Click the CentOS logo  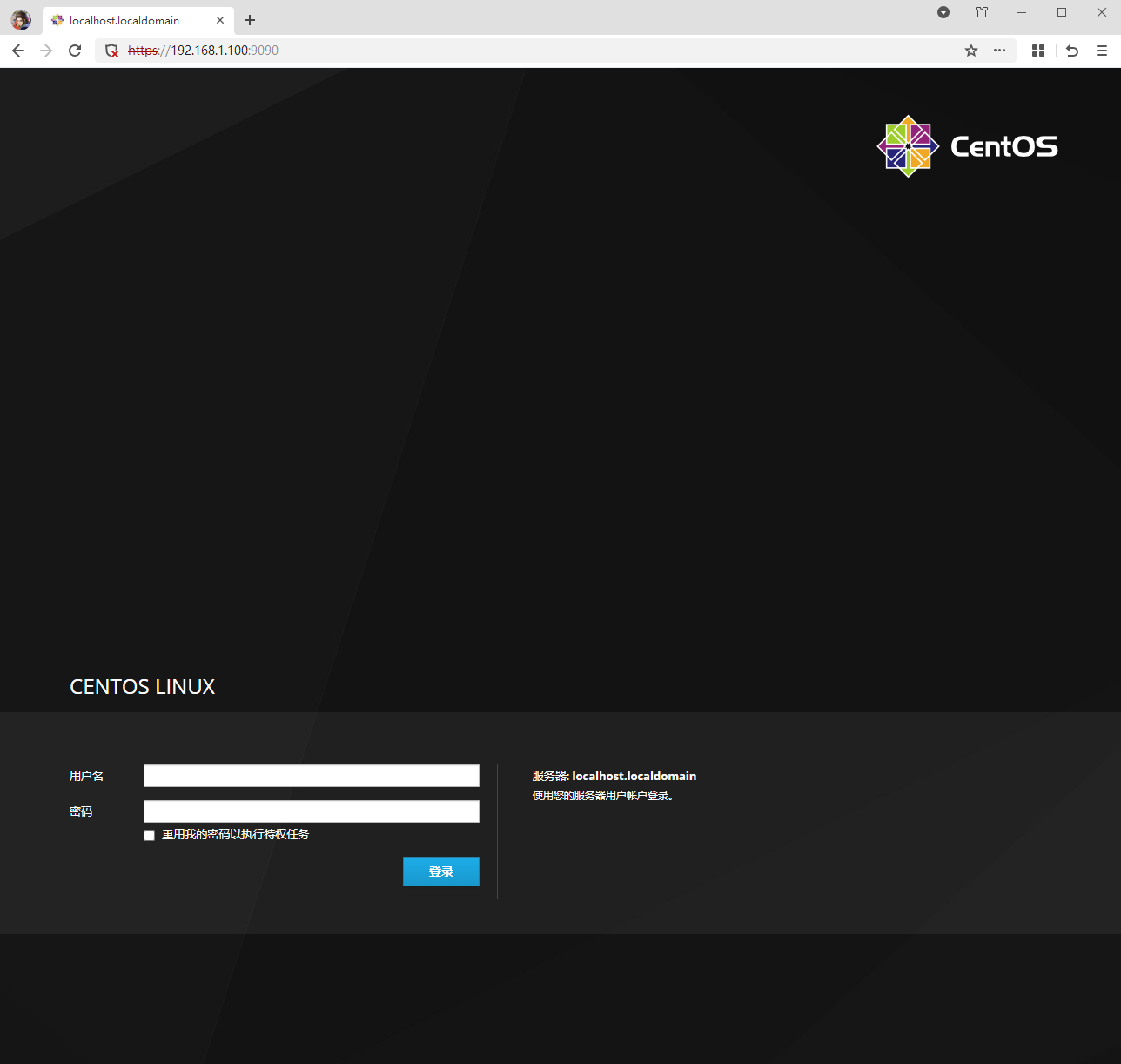(x=967, y=146)
